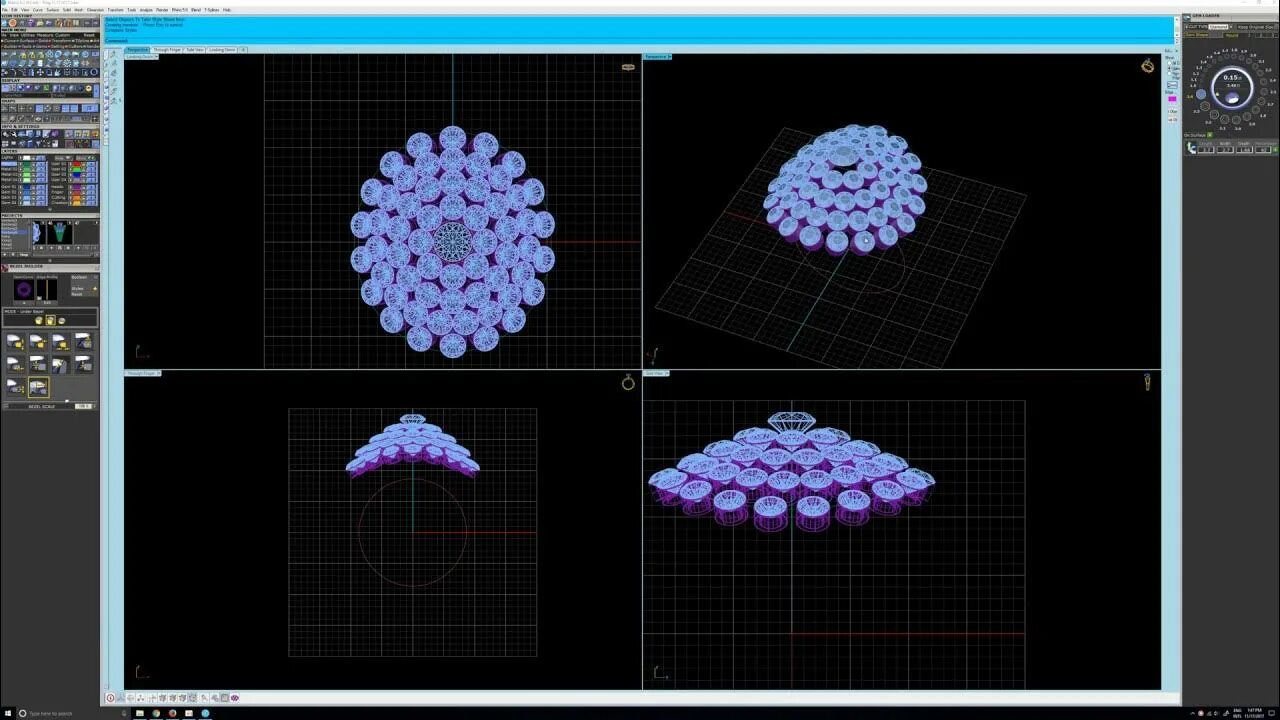This screenshot has width=1280, height=720.
Task: Click the ring icon in Looking Down viewport corner
Action: (628, 67)
